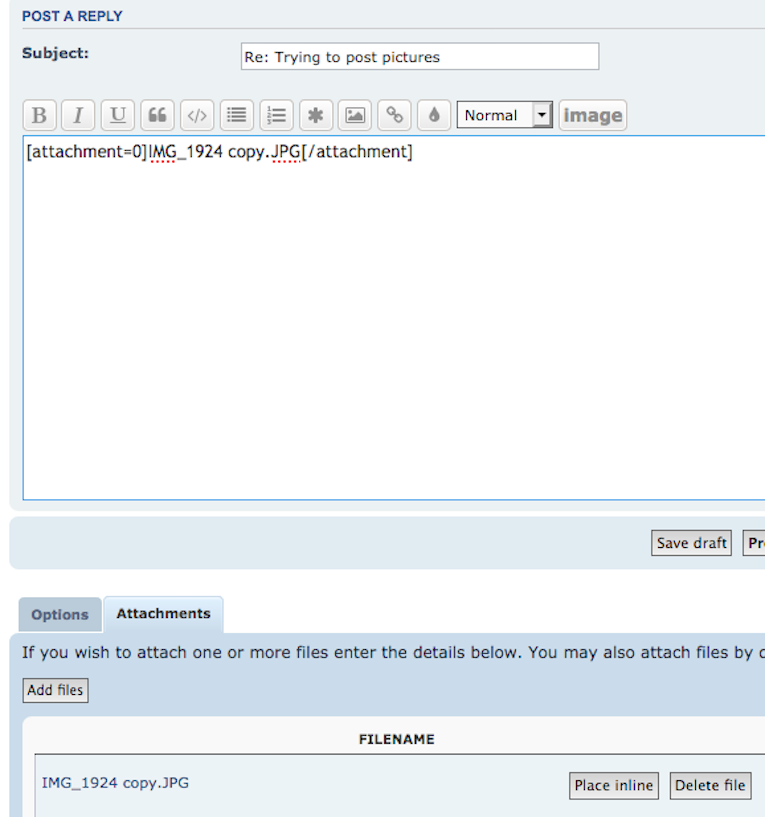Click the Save draft button

click(691, 543)
